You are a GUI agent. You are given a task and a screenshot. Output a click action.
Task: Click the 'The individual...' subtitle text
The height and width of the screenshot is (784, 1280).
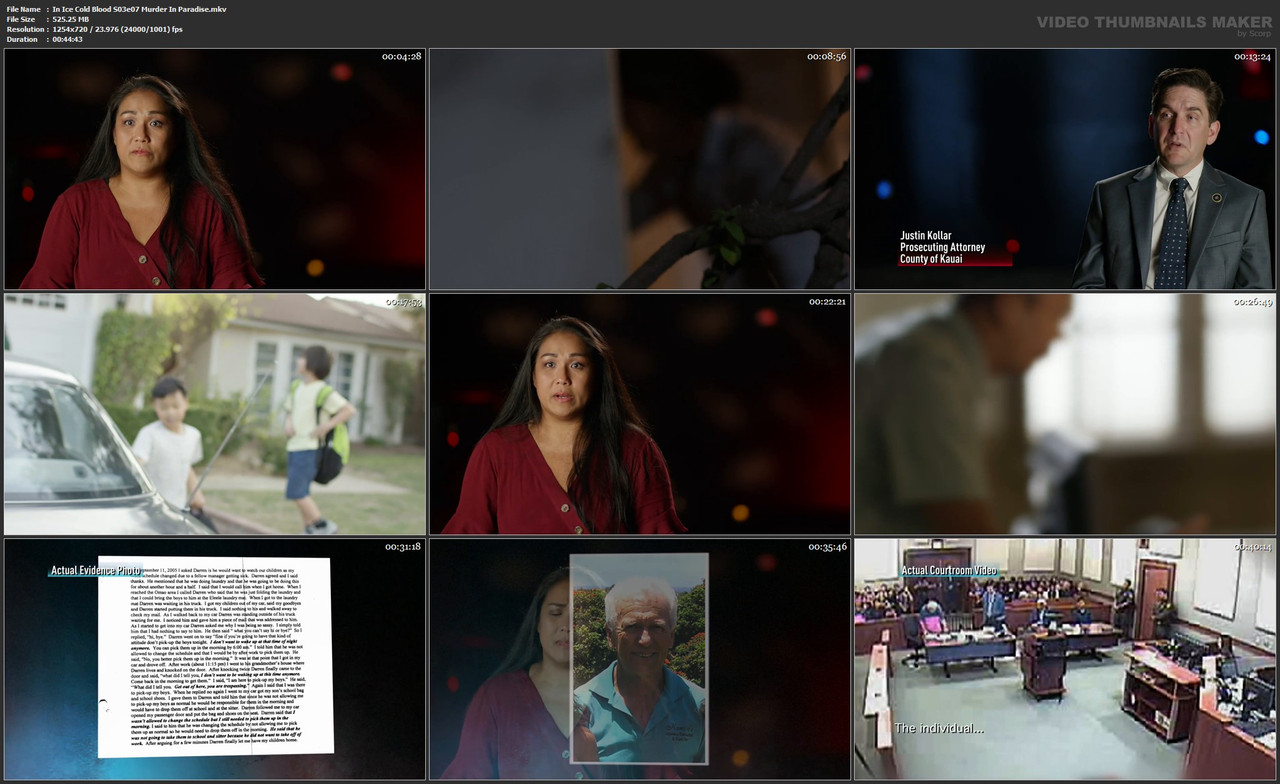coord(939,728)
